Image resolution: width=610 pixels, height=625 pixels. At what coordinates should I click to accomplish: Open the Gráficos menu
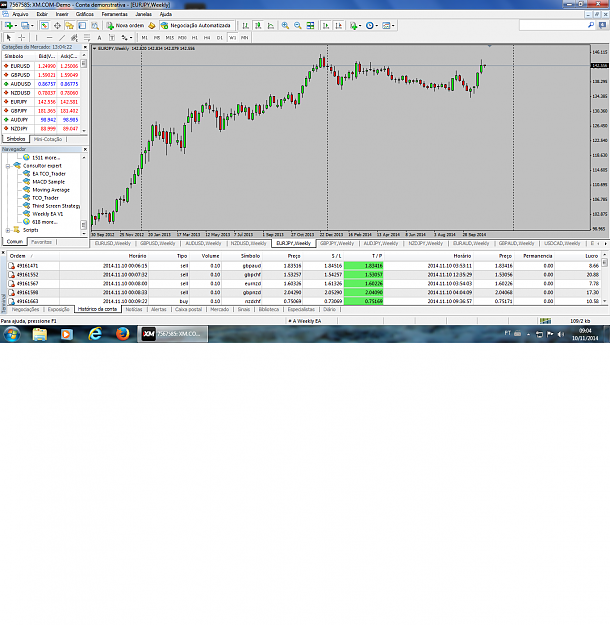85,14
